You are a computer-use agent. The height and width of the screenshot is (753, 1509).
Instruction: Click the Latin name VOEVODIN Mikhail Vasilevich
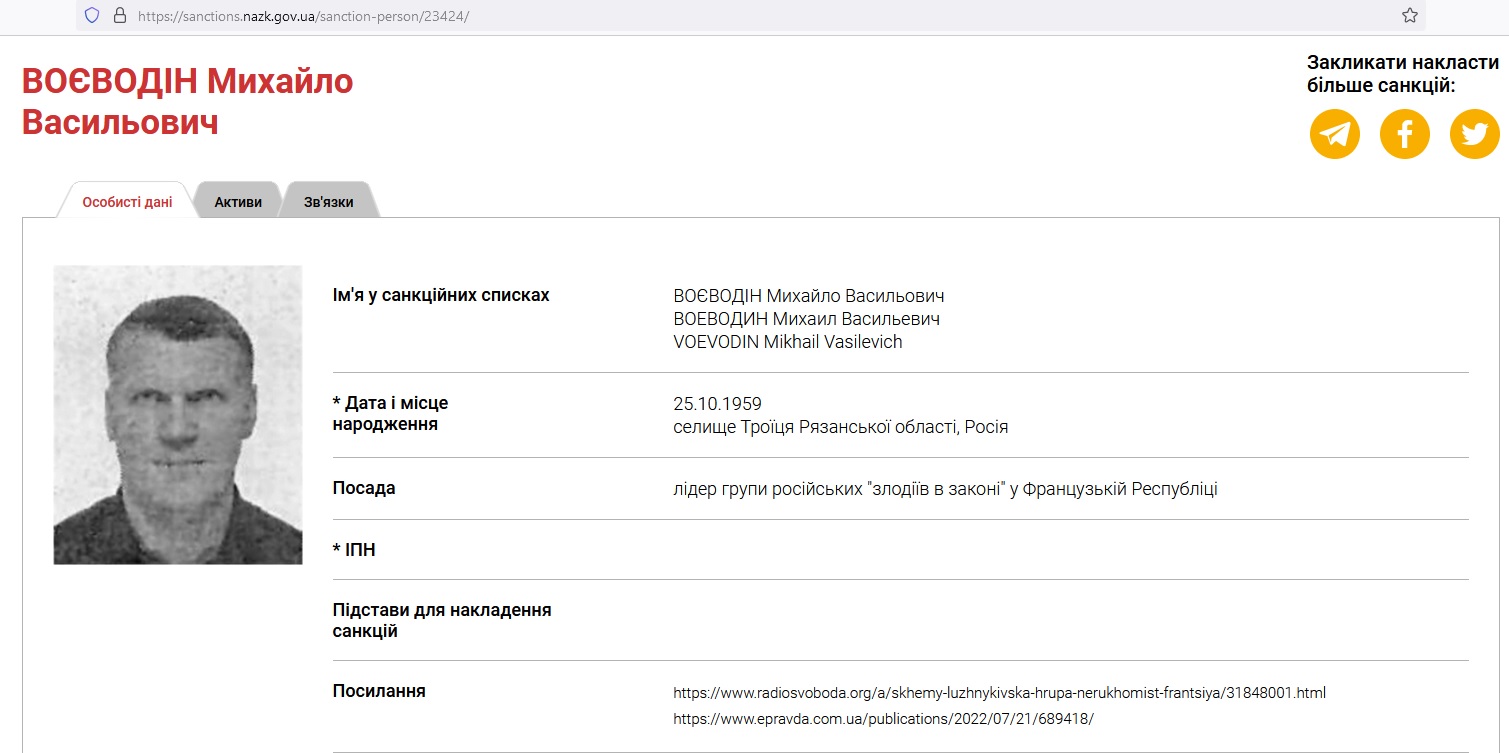pos(787,342)
